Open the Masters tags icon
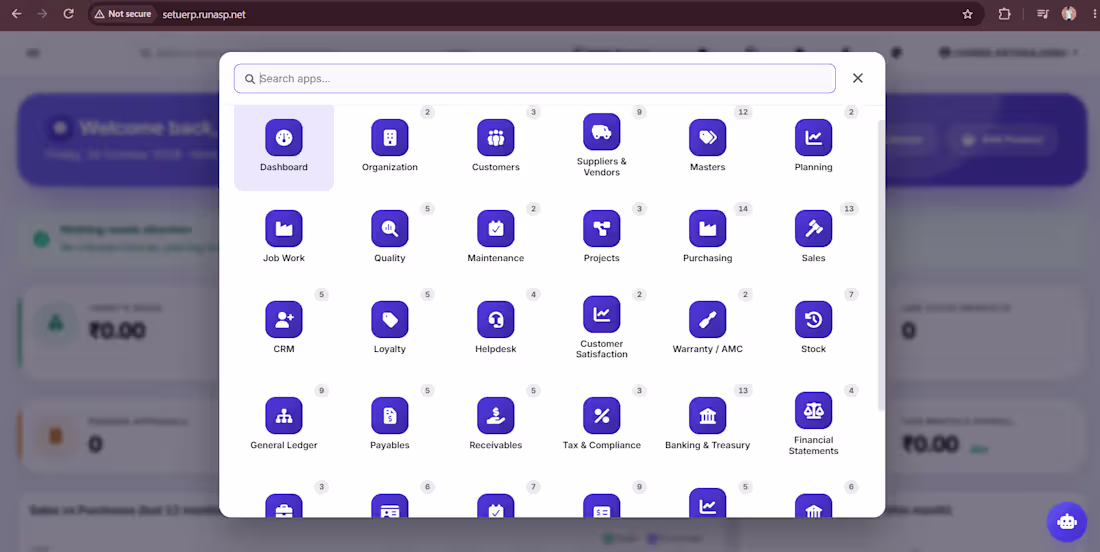This screenshot has height=552, width=1100. point(707,137)
